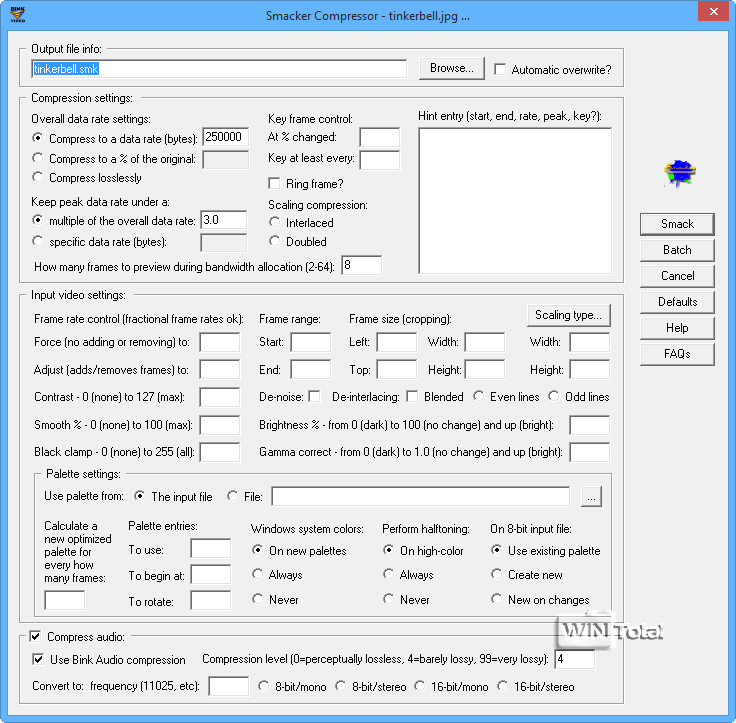Click the Adjust frame rate field
The width and height of the screenshot is (736, 723).
pos(220,369)
